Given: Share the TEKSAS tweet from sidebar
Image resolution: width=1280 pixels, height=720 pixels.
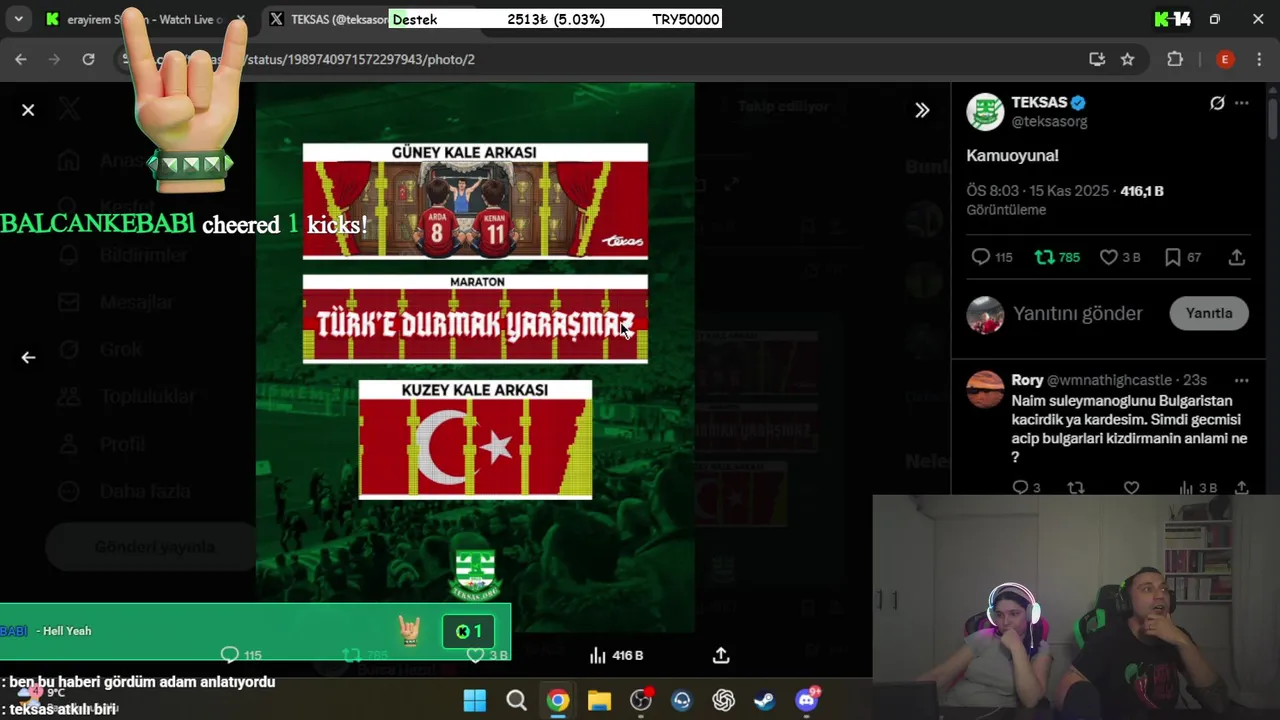Looking at the screenshot, I should [x=1237, y=257].
